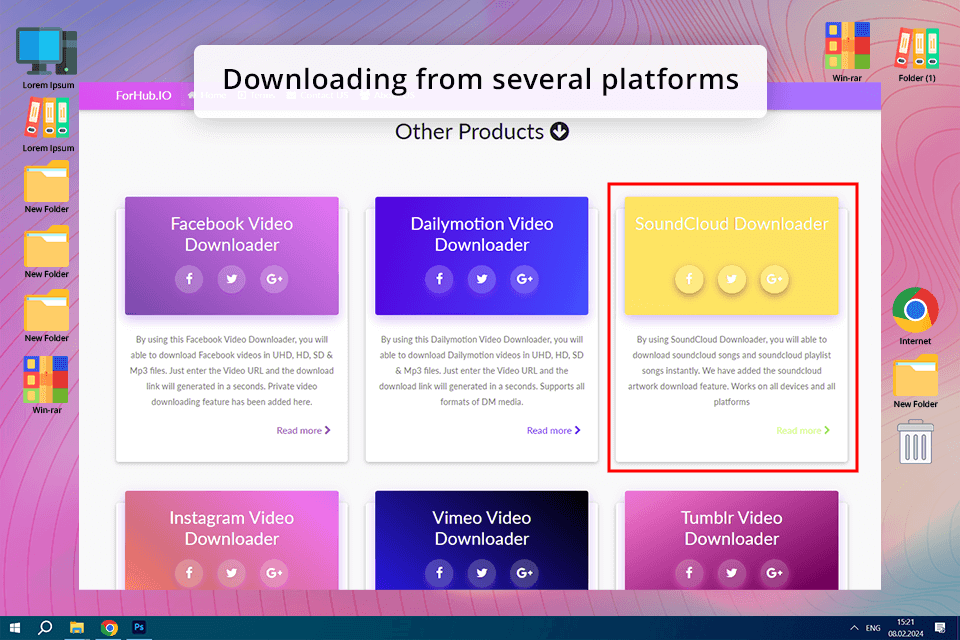Click Read more on Dailymotion Video Downloader card
Viewport: 960px width, 640px height.
coord(553,431)
